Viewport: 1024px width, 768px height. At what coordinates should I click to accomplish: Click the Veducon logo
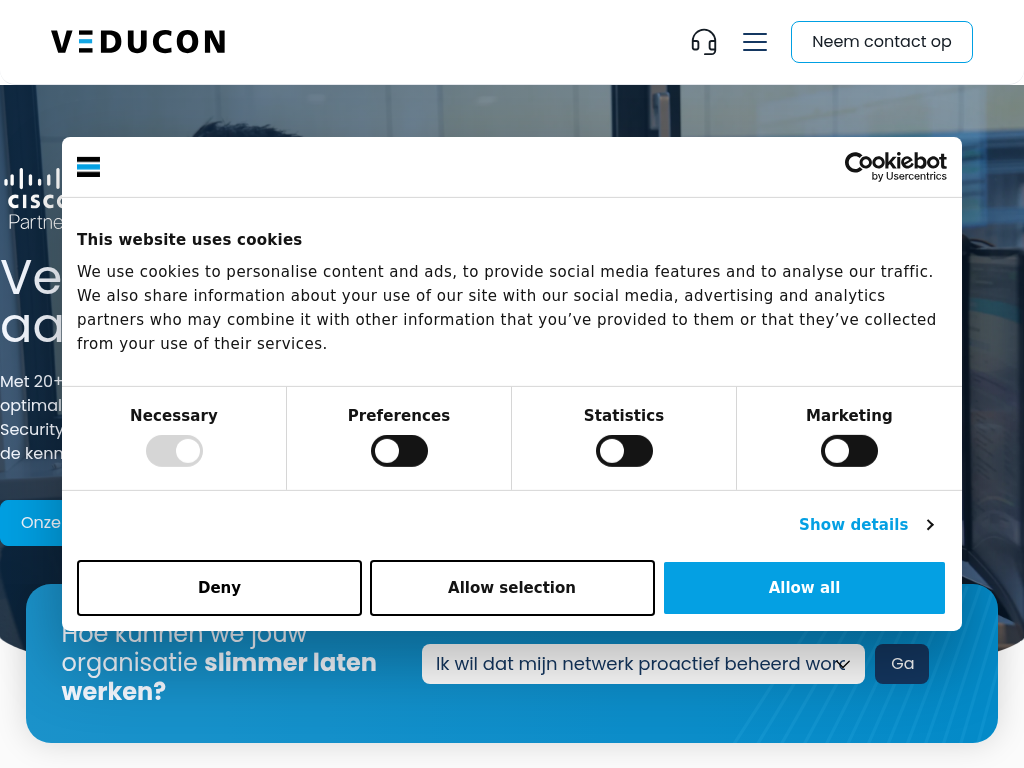138,42
